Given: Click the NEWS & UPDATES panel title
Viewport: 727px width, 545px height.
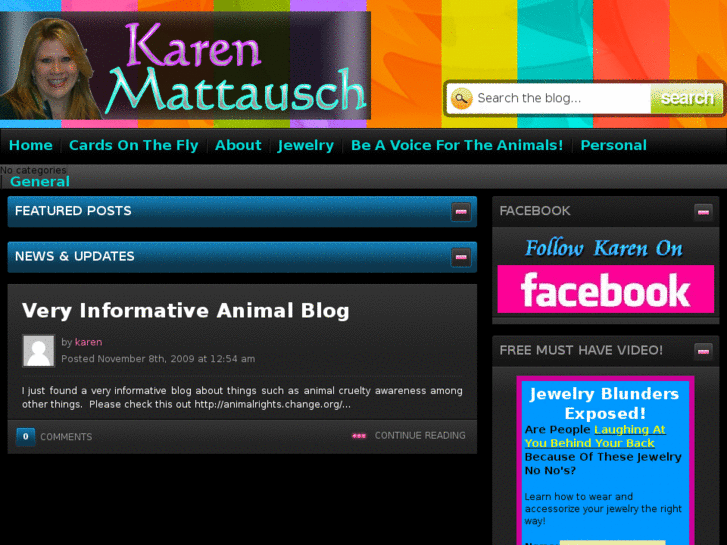Looking at the screenshot, I should (75, 256).
